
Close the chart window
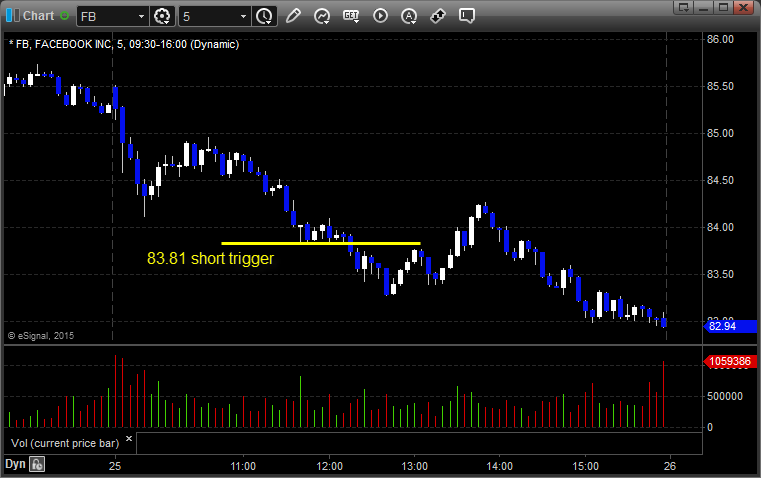pos(743,7)
